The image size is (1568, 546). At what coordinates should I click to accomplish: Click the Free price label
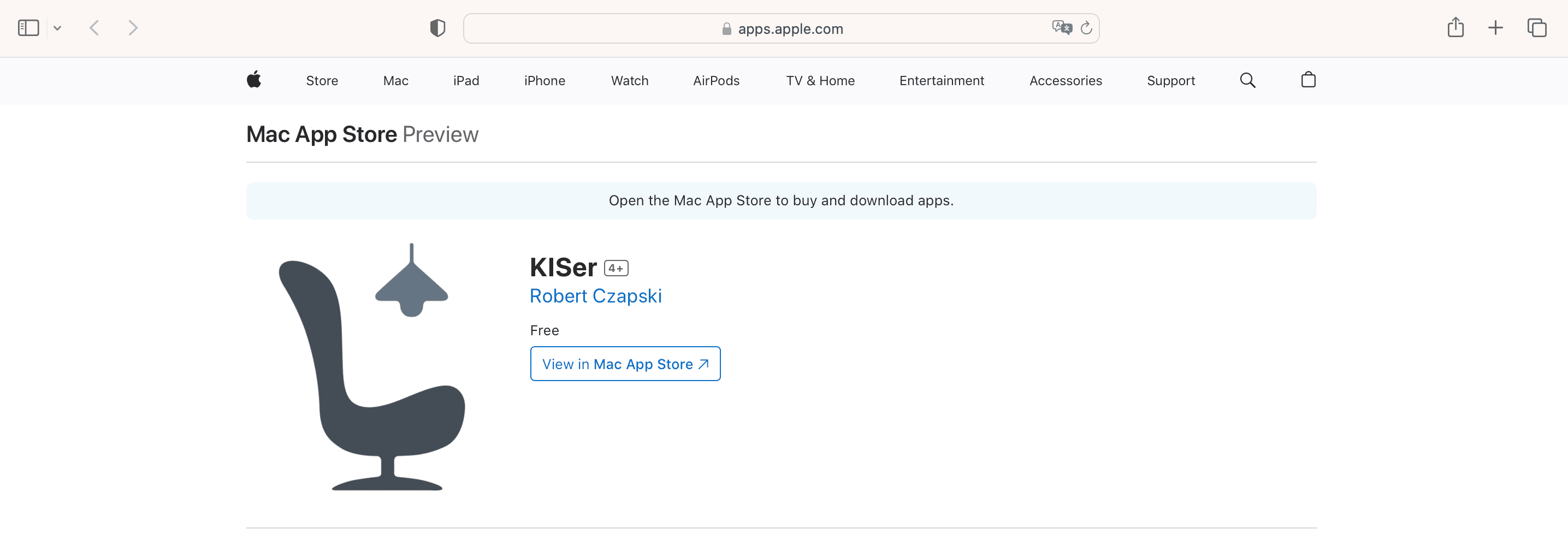[544, 330]
